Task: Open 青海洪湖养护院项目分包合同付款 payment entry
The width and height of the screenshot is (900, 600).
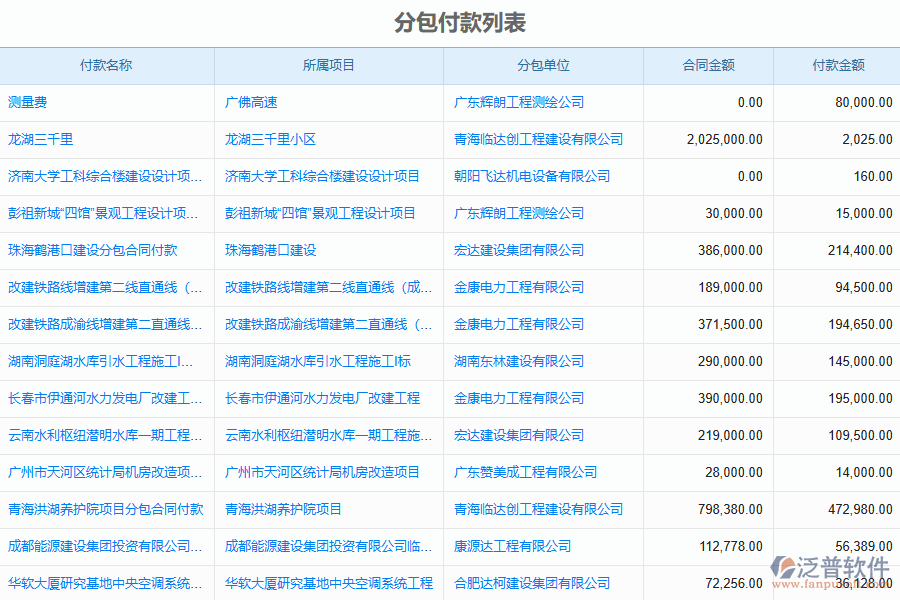Action: [105, 510]
